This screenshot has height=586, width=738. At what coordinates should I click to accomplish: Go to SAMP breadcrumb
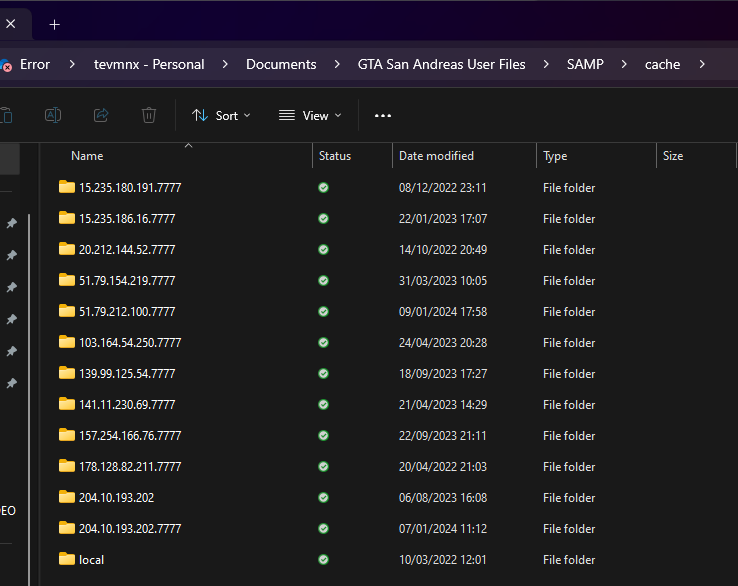[x=585, y=64]
